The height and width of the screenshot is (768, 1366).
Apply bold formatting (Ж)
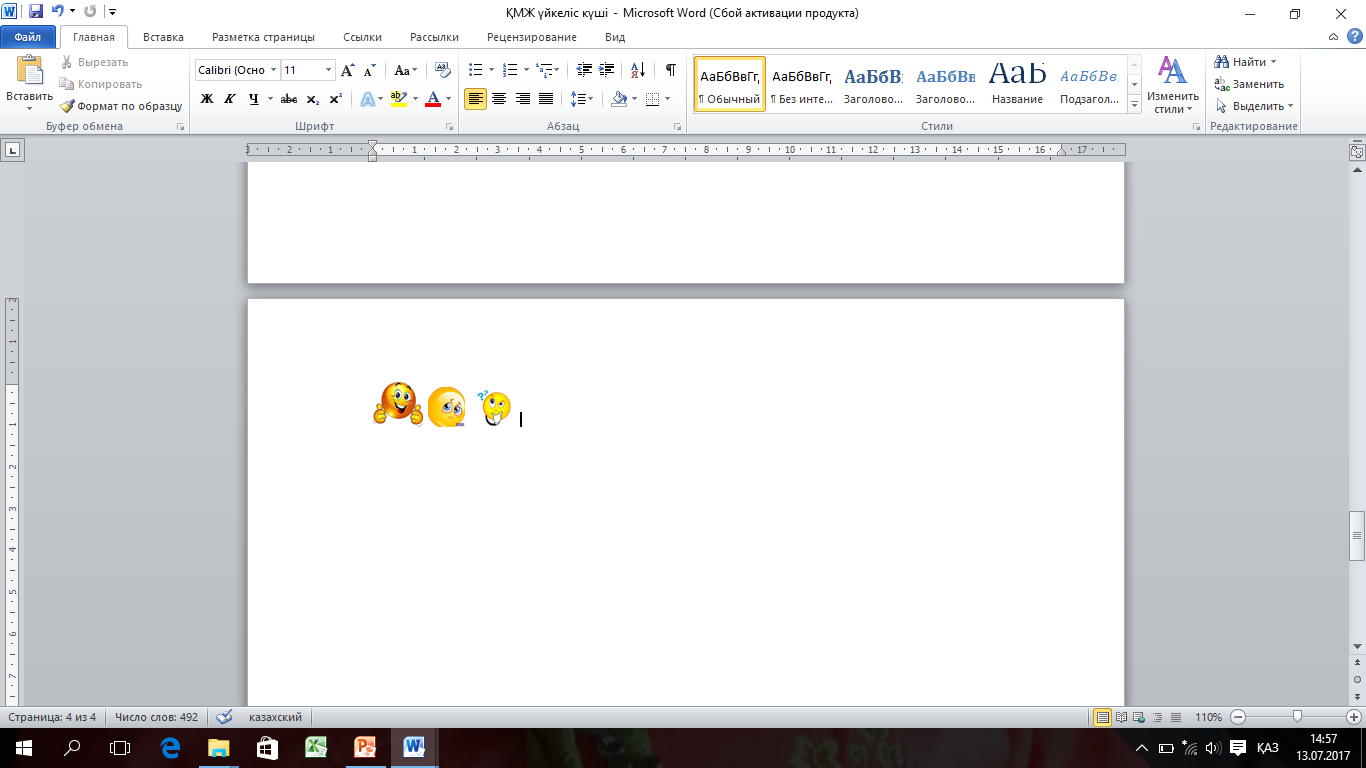pyautogui.click(x=207, y=99)
